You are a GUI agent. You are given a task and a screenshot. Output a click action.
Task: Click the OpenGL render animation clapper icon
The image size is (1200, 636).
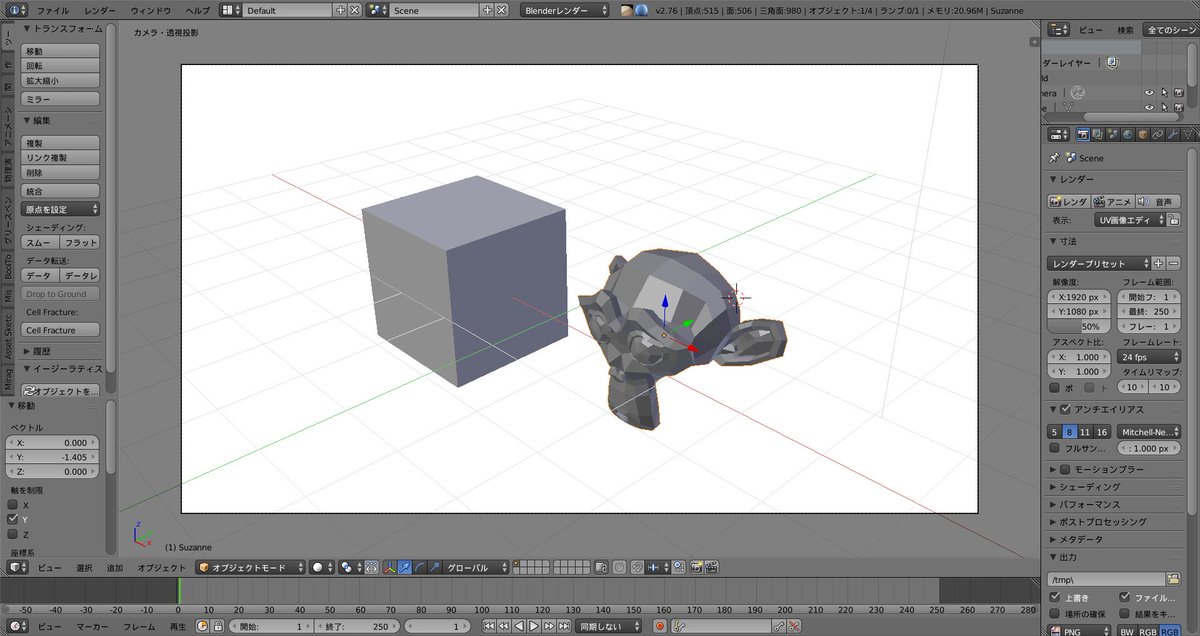(x=711, y=567)
